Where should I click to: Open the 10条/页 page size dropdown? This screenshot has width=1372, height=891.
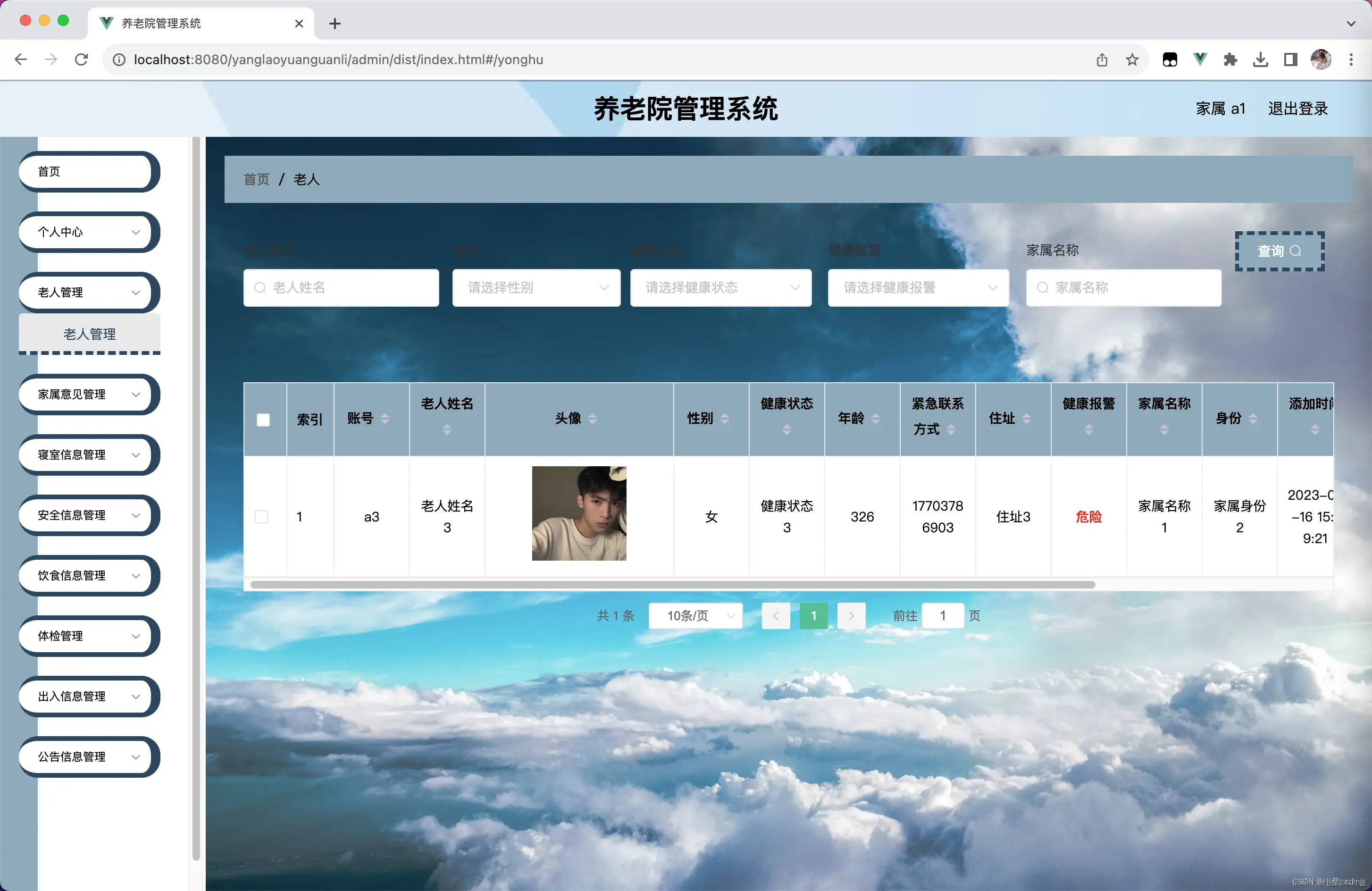point(695,615)
